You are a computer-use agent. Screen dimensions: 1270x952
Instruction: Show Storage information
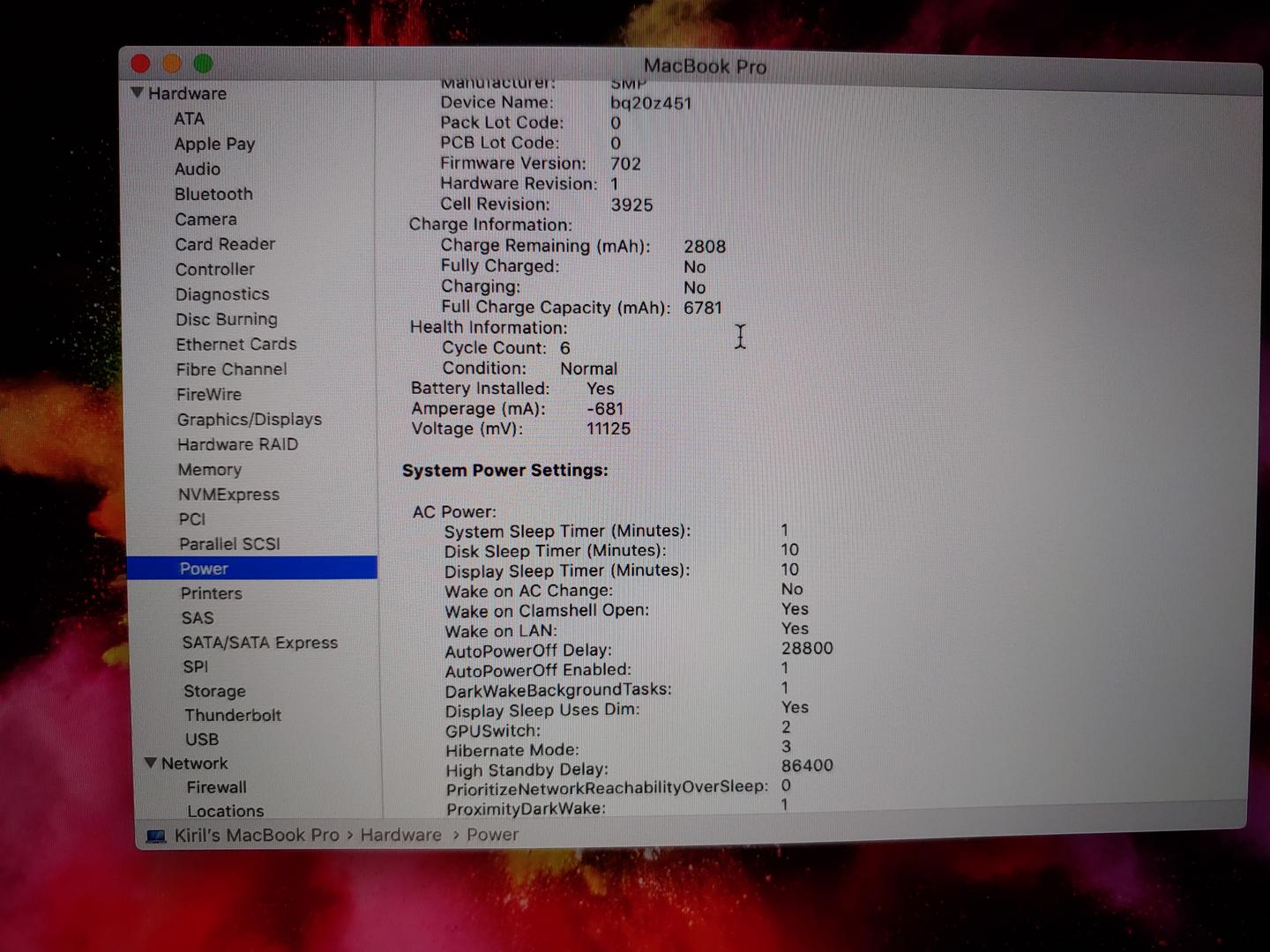pyautogui.click(x=214, y=691)
